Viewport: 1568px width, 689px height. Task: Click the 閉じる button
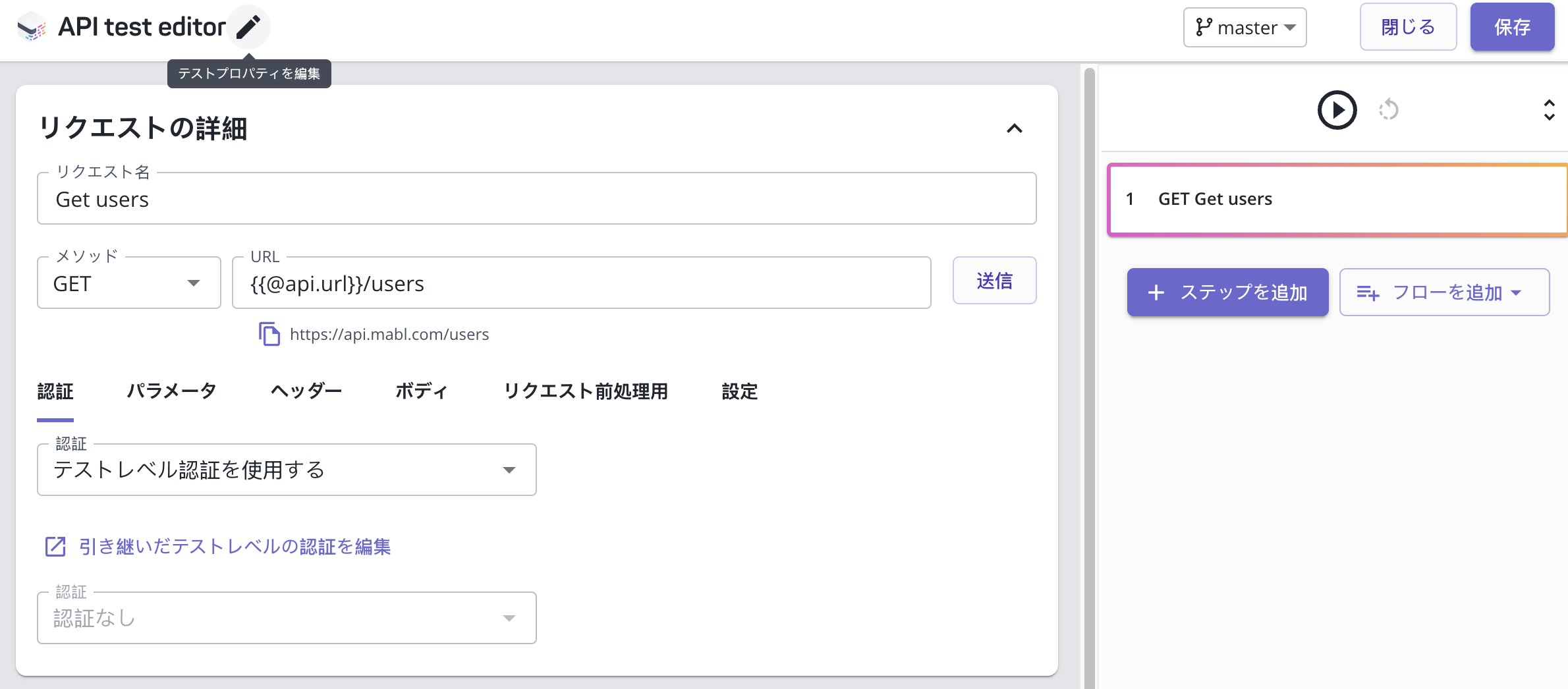1408,27
